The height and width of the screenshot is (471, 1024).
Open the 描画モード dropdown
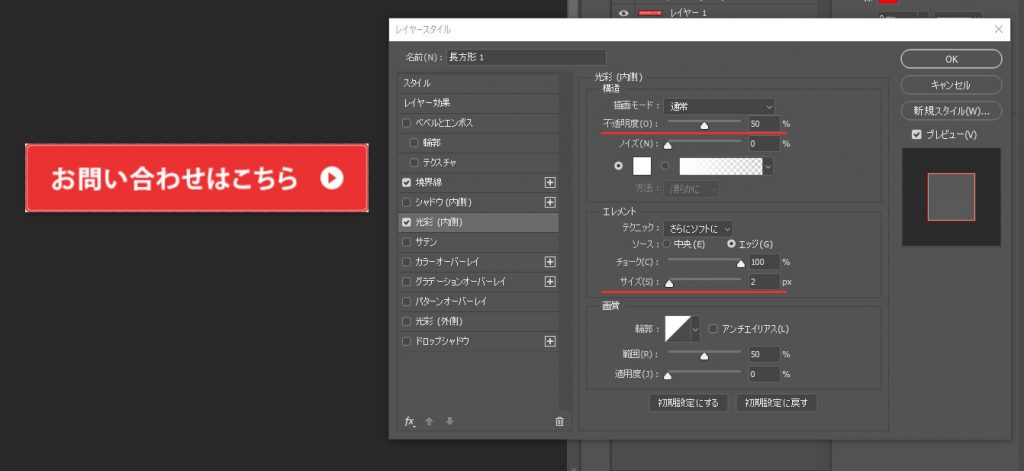(x=720, y=106)
